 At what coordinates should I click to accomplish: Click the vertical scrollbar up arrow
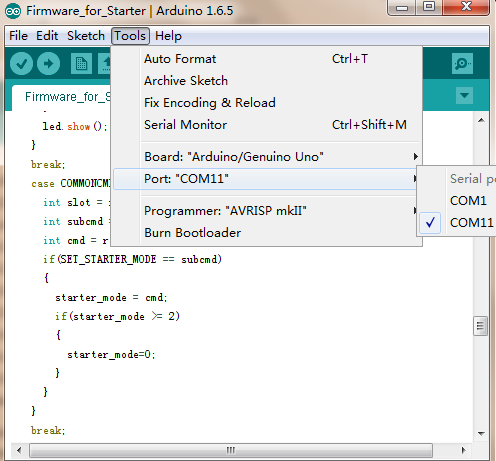click(481, 120)
